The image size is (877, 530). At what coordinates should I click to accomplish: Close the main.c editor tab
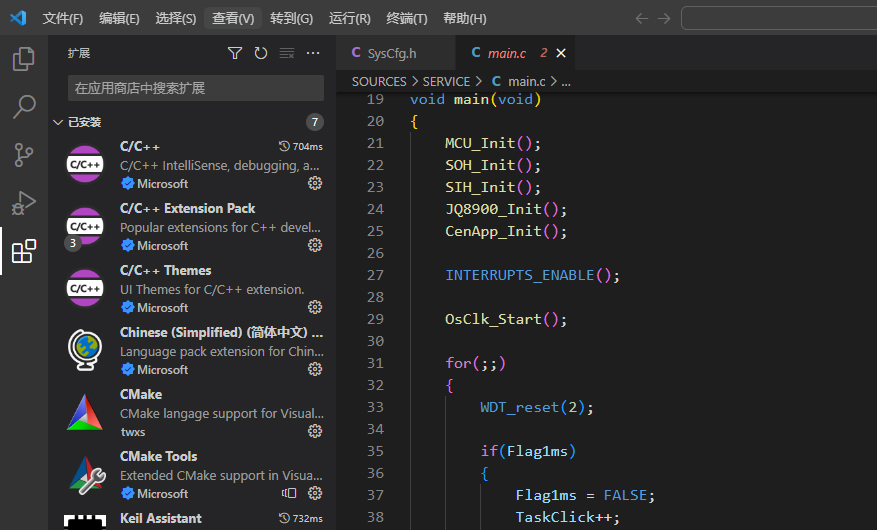click(561, 53)
